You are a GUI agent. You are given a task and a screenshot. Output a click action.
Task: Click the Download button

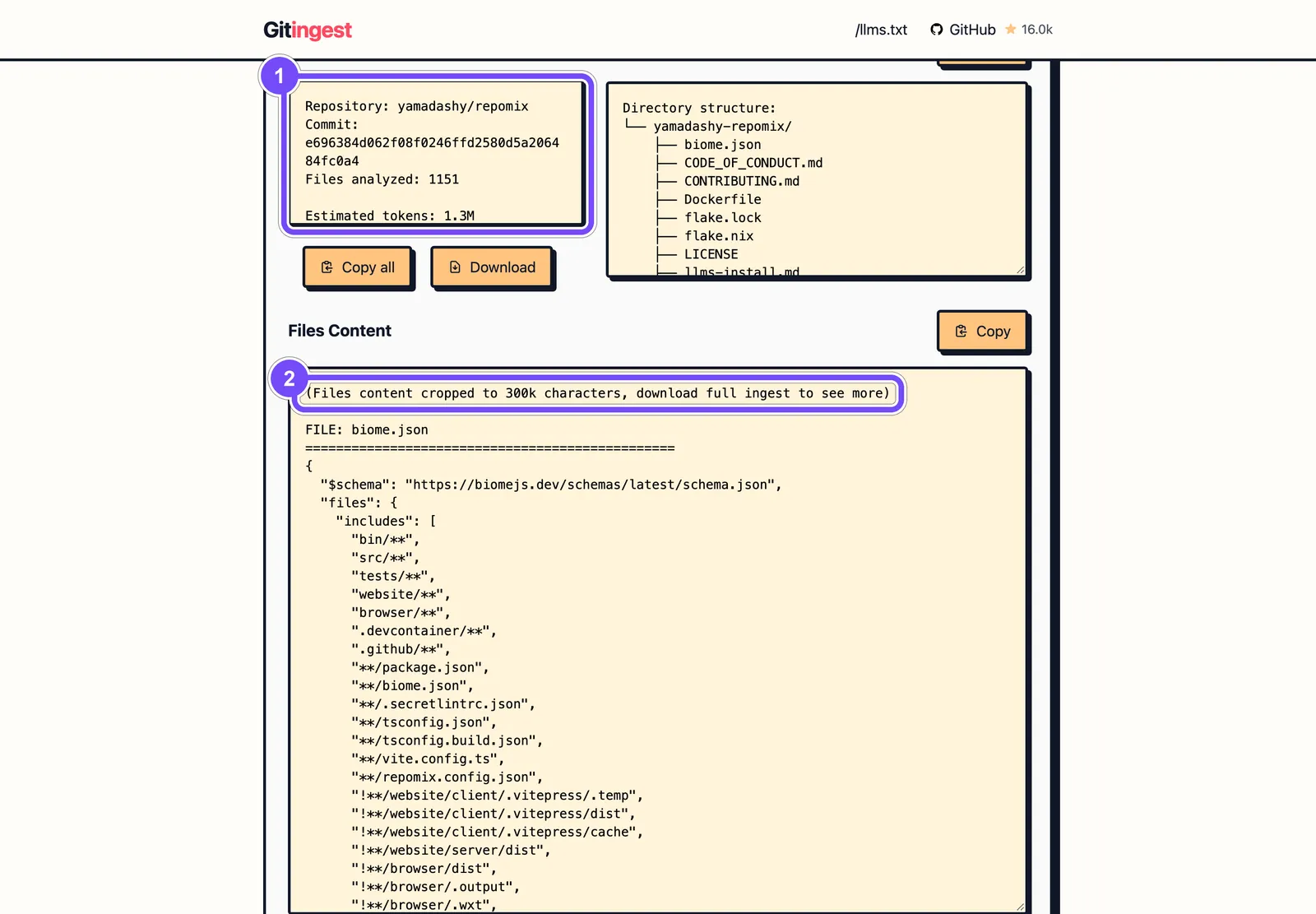coord(492,267)
